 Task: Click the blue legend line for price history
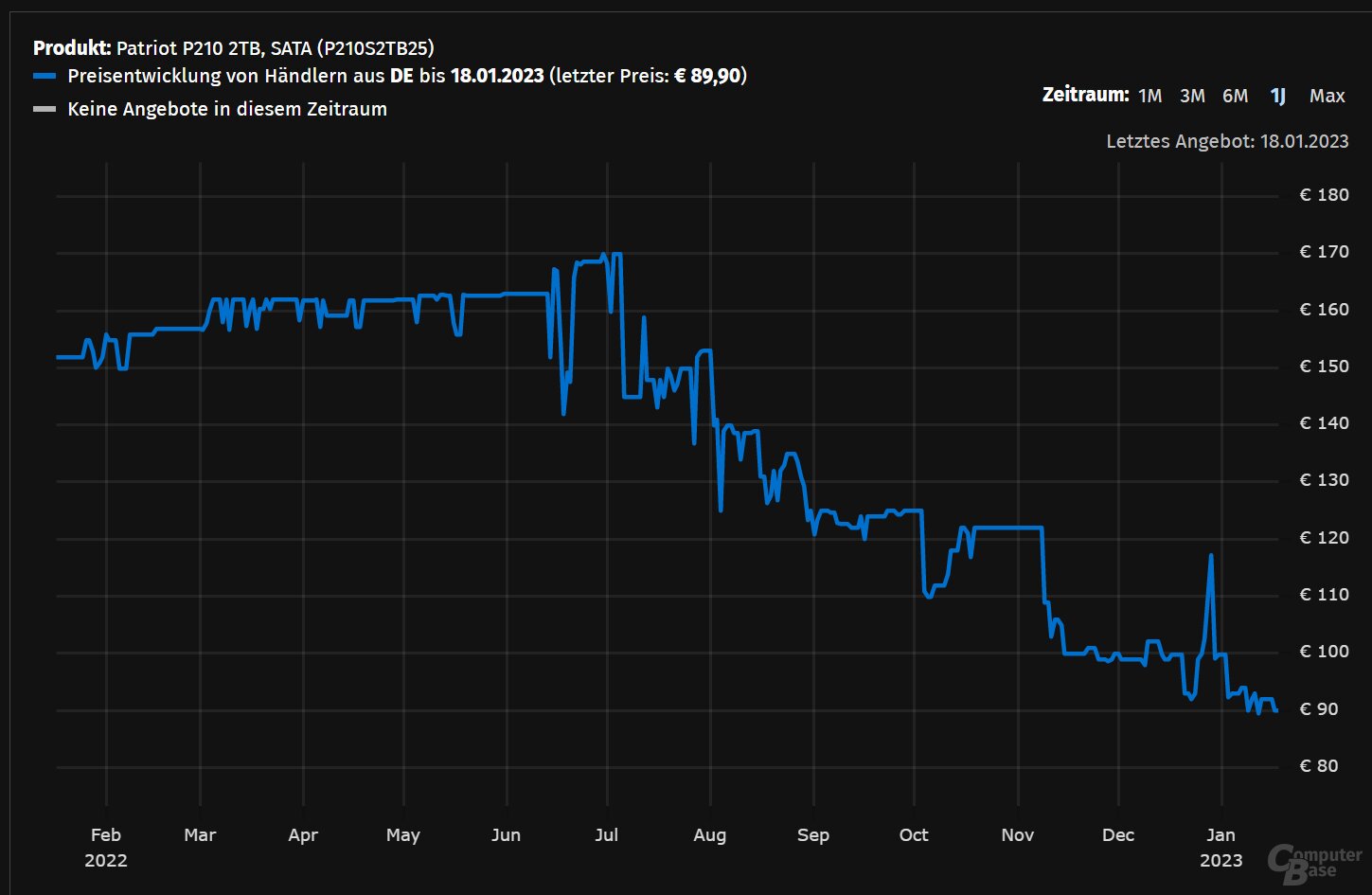click(x=45, y=76)
